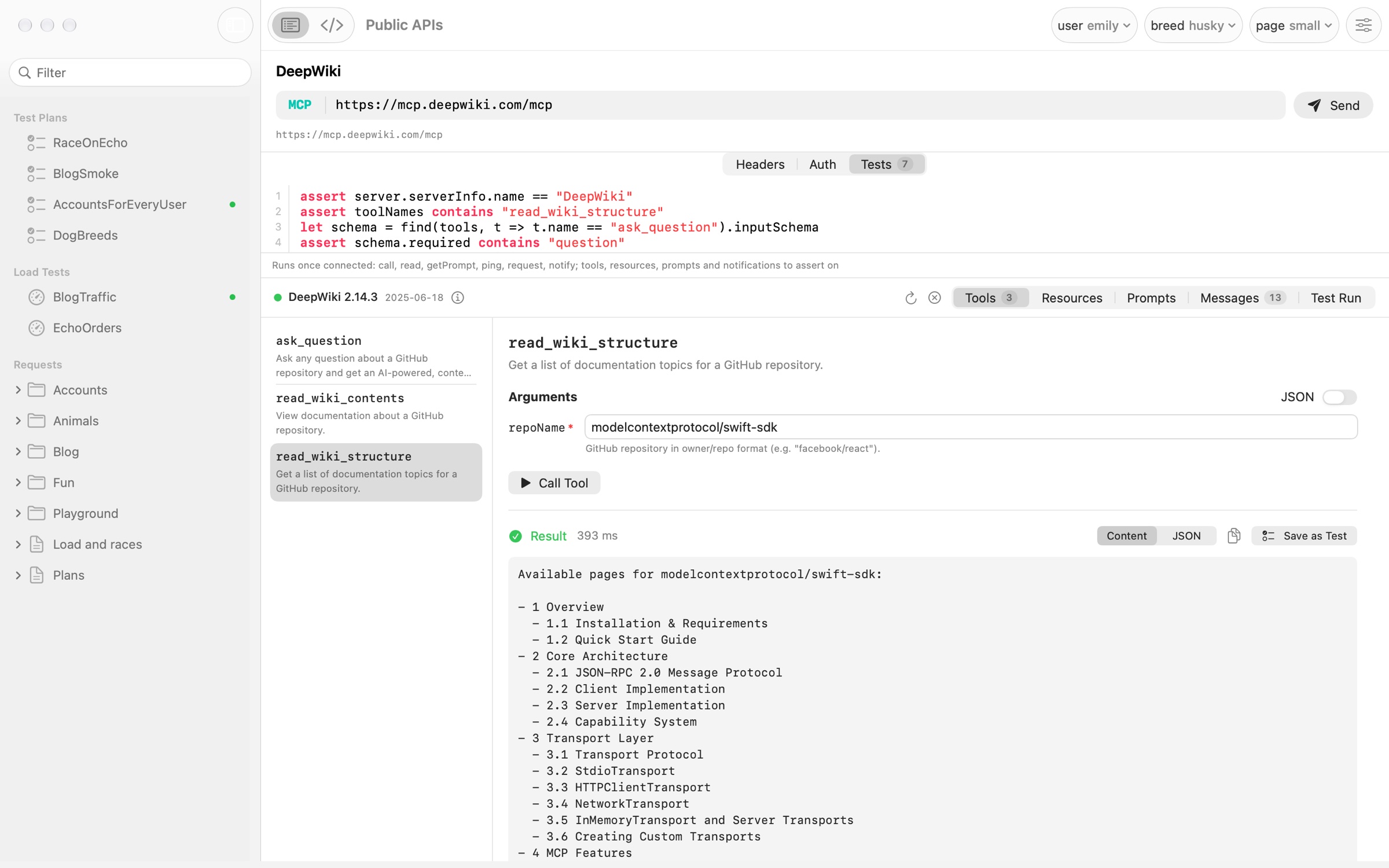Viewport: 1389px width, 868px height.
Task: Expand the Fun folder chevron
Action: [18, 482]
